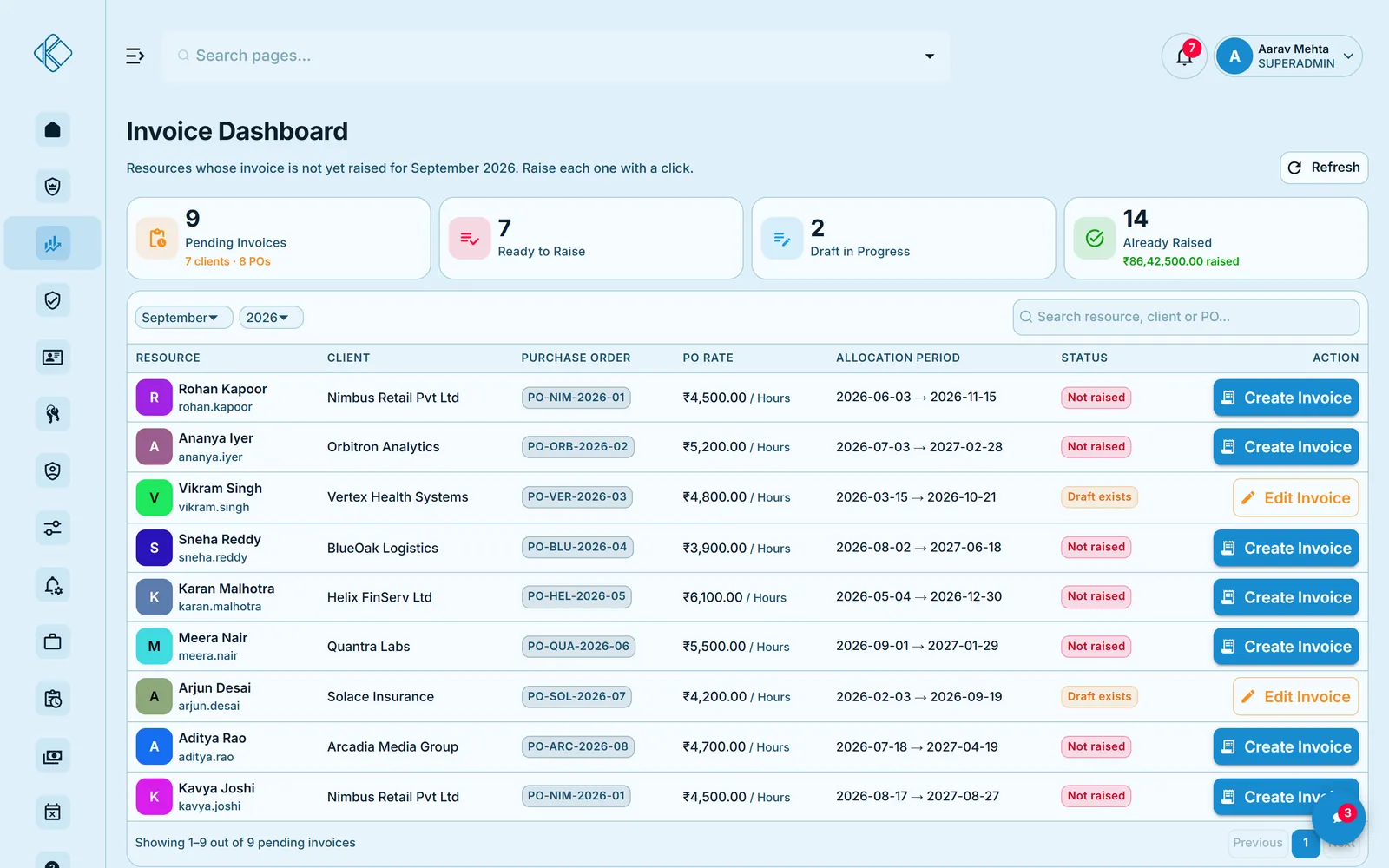The image size is (1389, 868).
Task: Click PO-HEL-2026-05 purchase order tag
Action: click(x=576, y=597)
